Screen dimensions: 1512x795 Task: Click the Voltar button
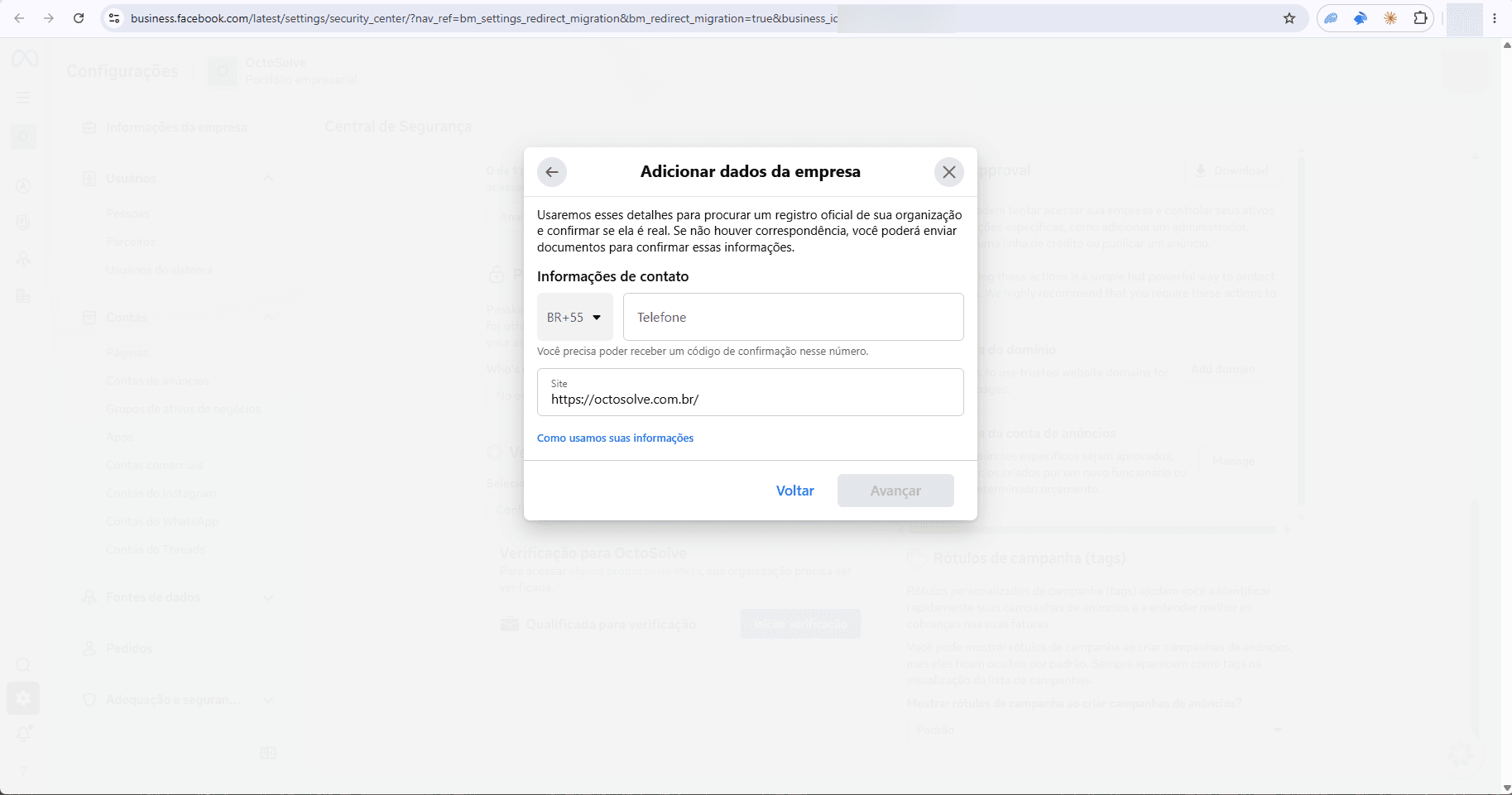click(x=794, y=491)
